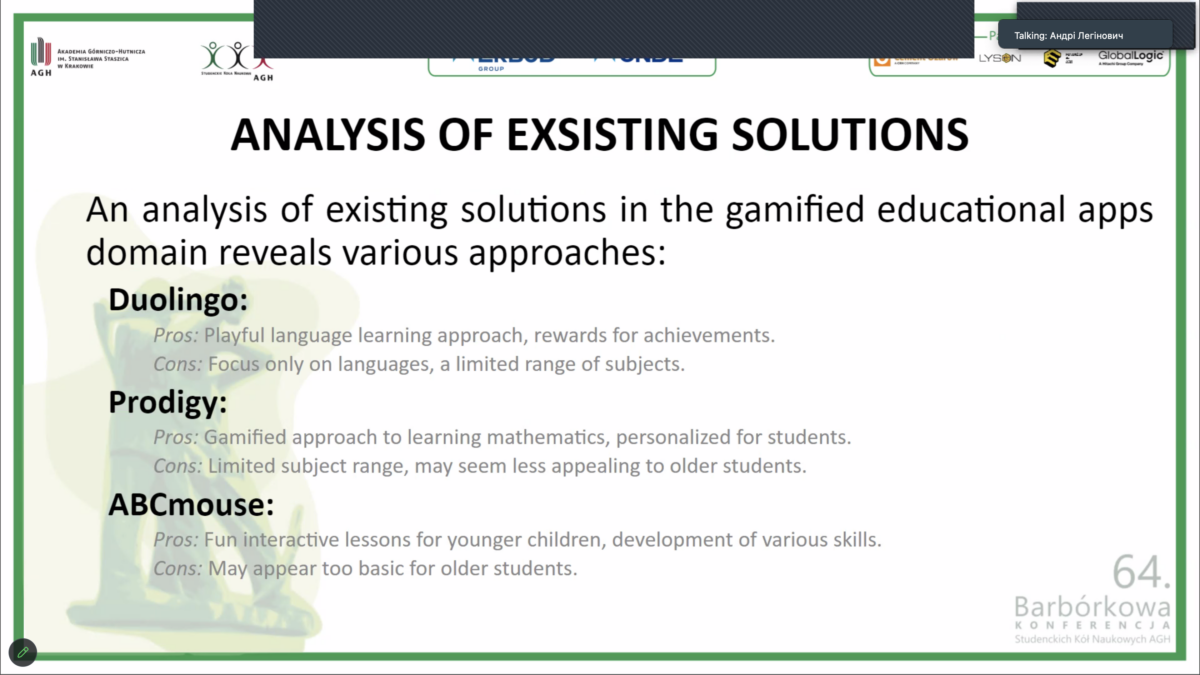Click the Duolingo Pros line text

[464, 335]
